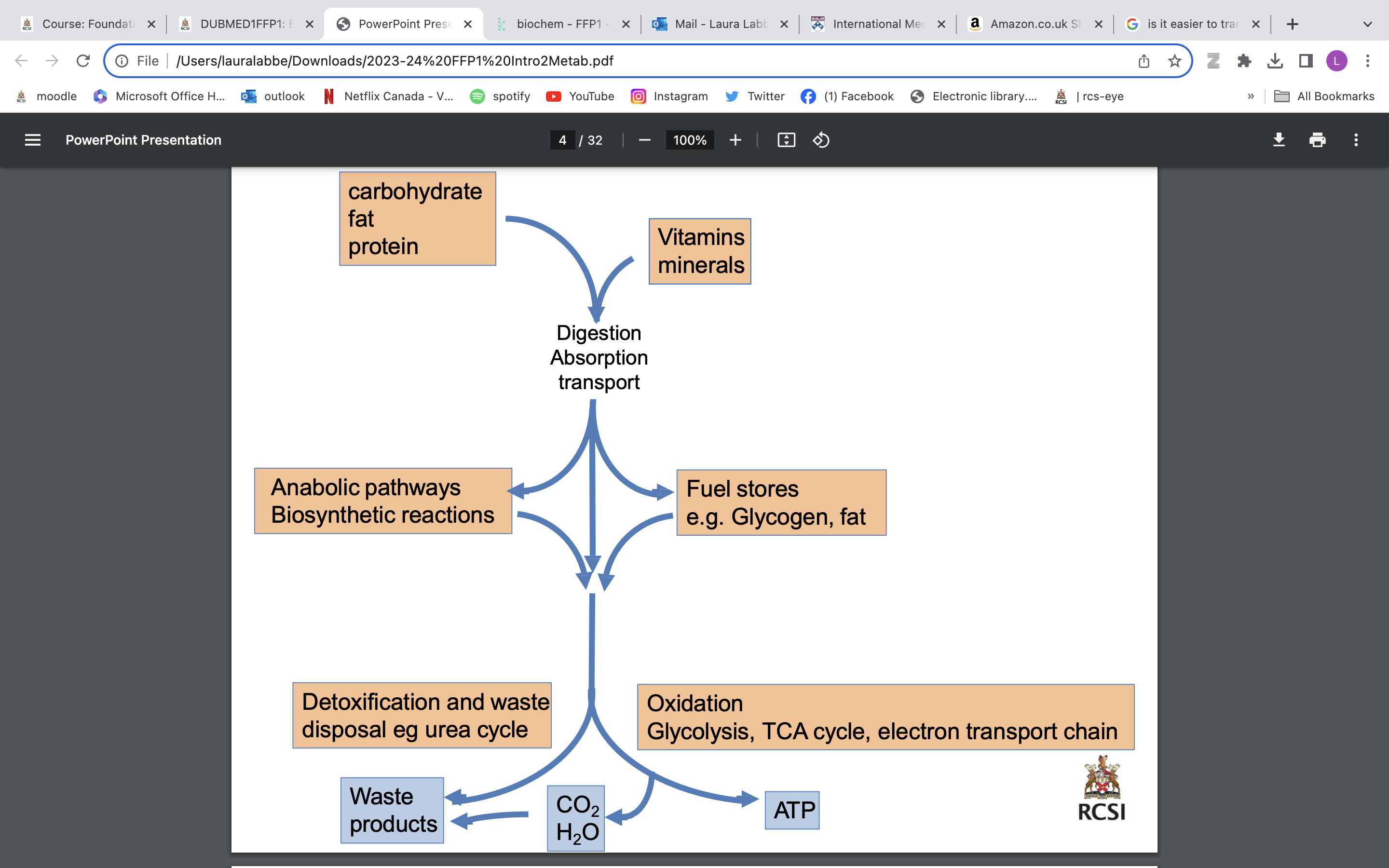Open the PDF viewer more options menu
Image resolution: width=1389 pixels, height=868 pixels.
click(1356, 139)
